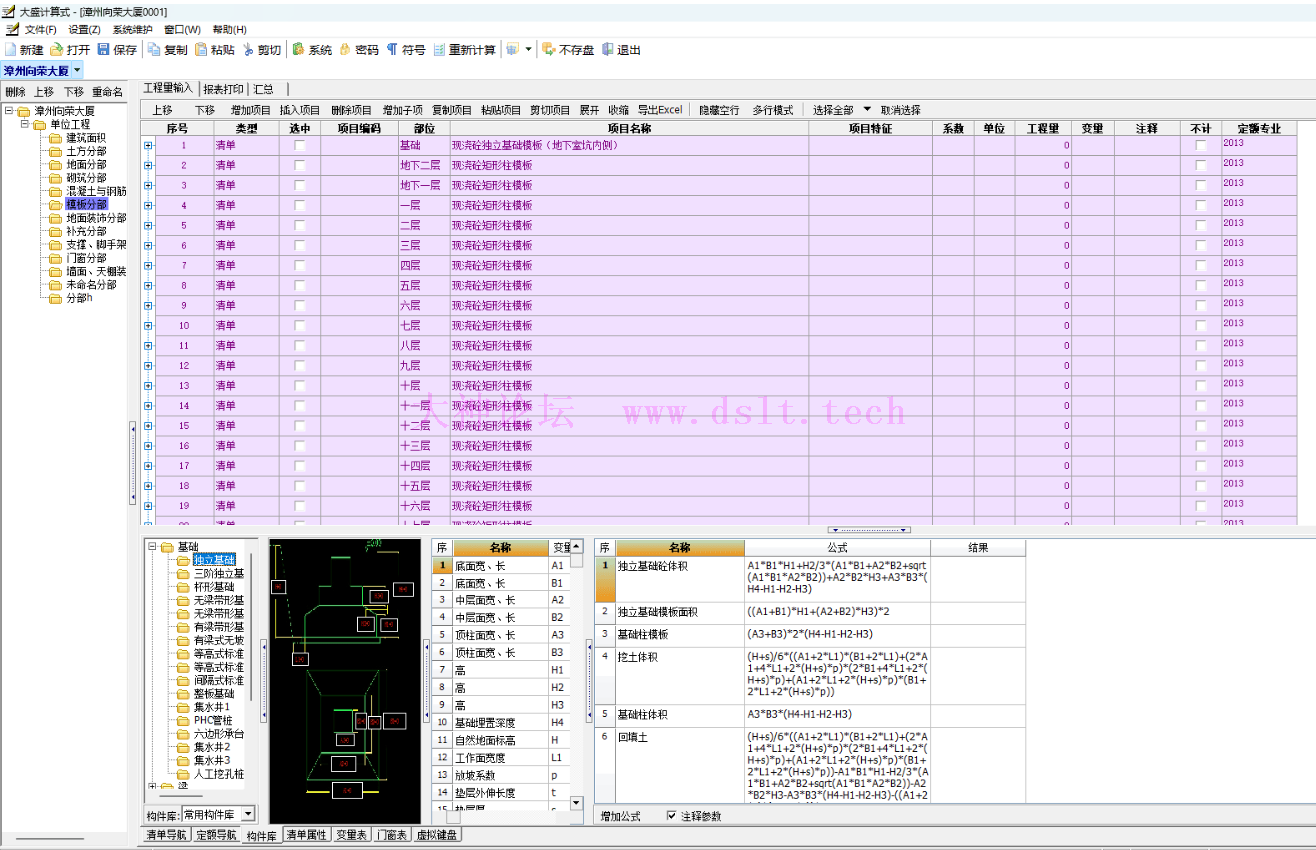Select the 挖土体积 formula row

(x=810, y=675)
